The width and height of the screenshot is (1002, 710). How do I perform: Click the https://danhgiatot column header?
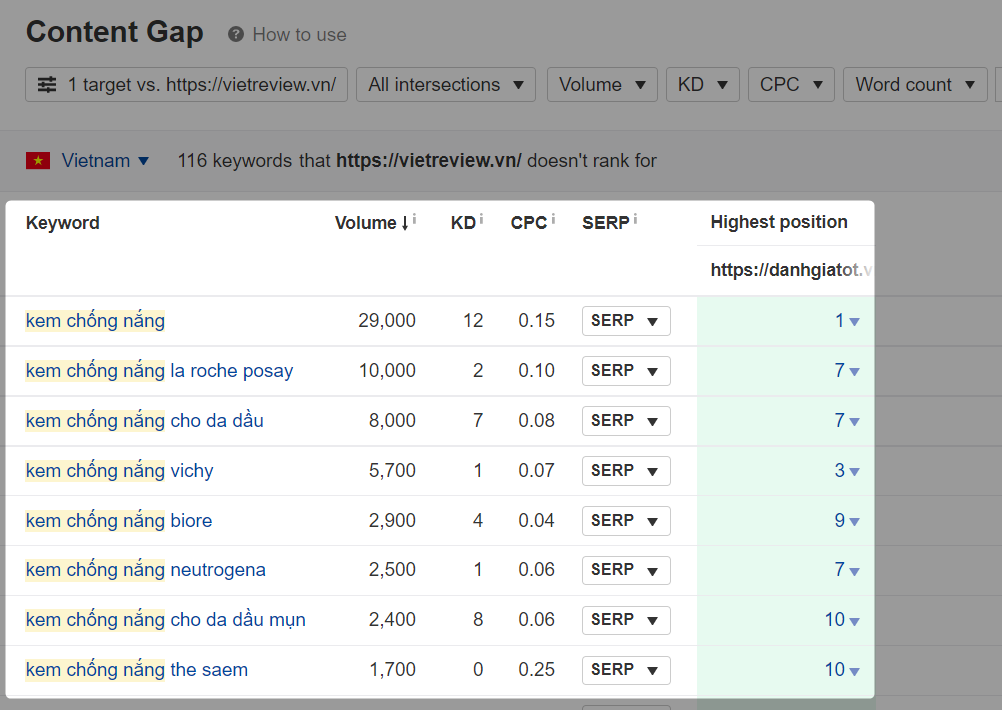click(x=791, y=270)
